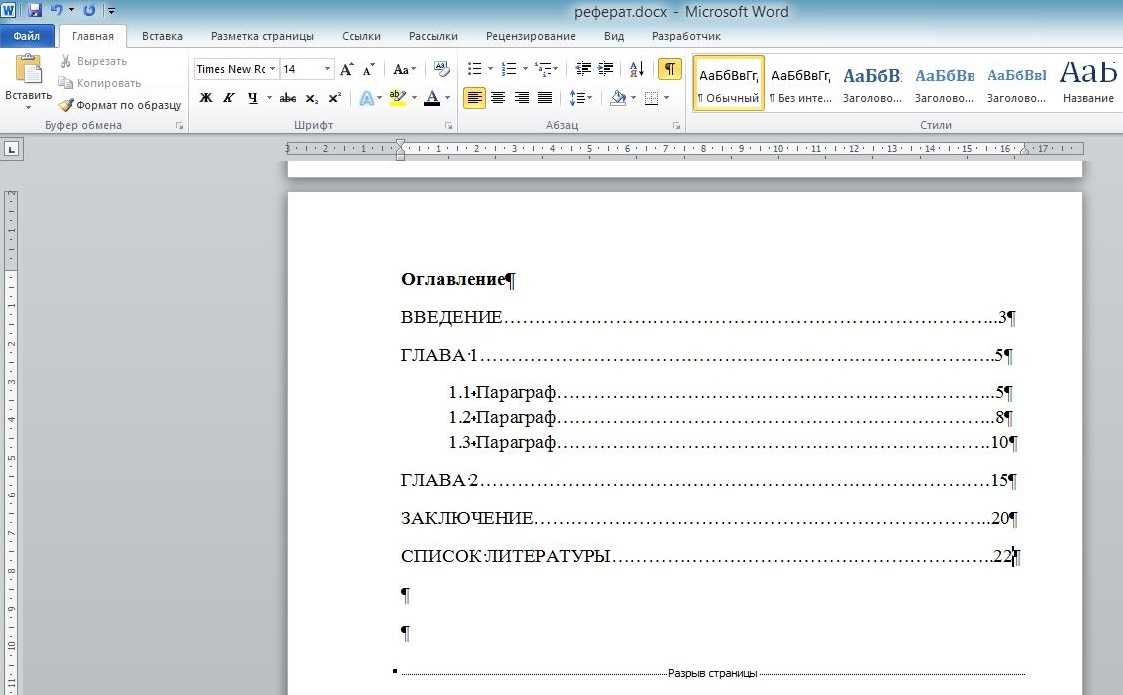Click the clear formatting icon
This screenshot has height=695, width=1123.
pyautogui.click(x=441, y=69)
